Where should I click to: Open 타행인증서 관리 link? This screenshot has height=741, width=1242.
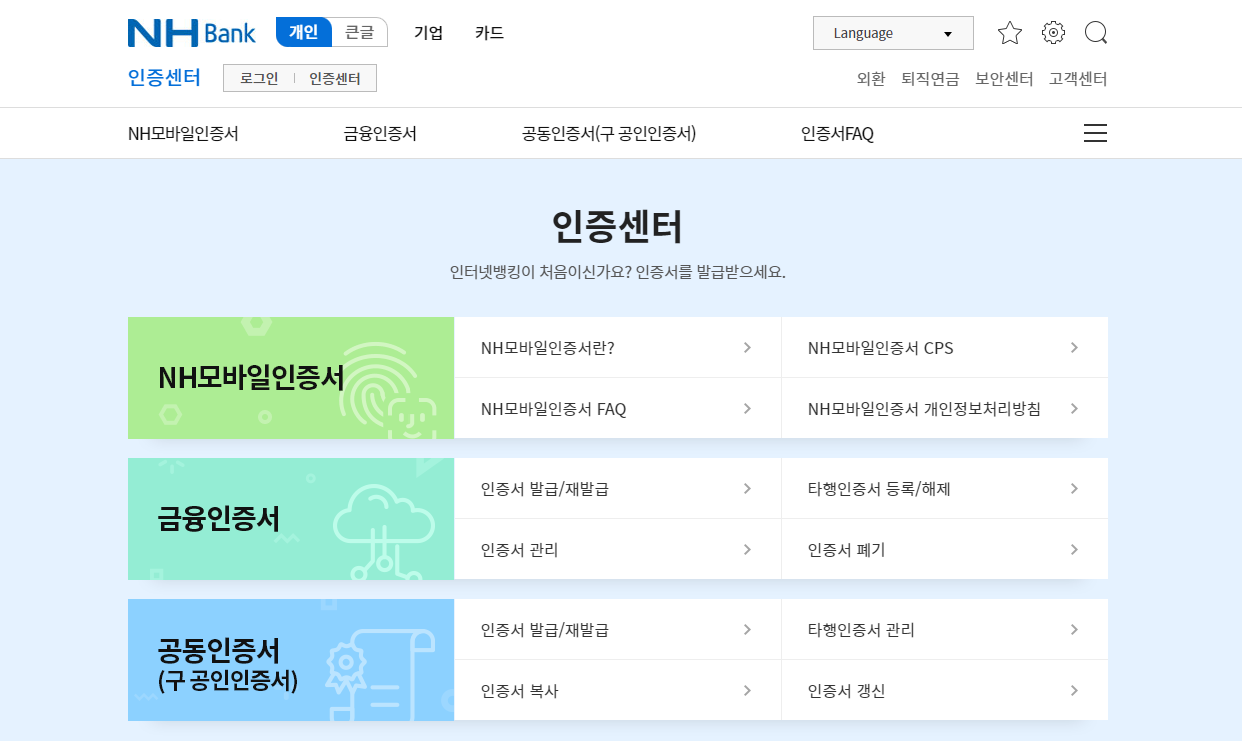pos(945,629)
